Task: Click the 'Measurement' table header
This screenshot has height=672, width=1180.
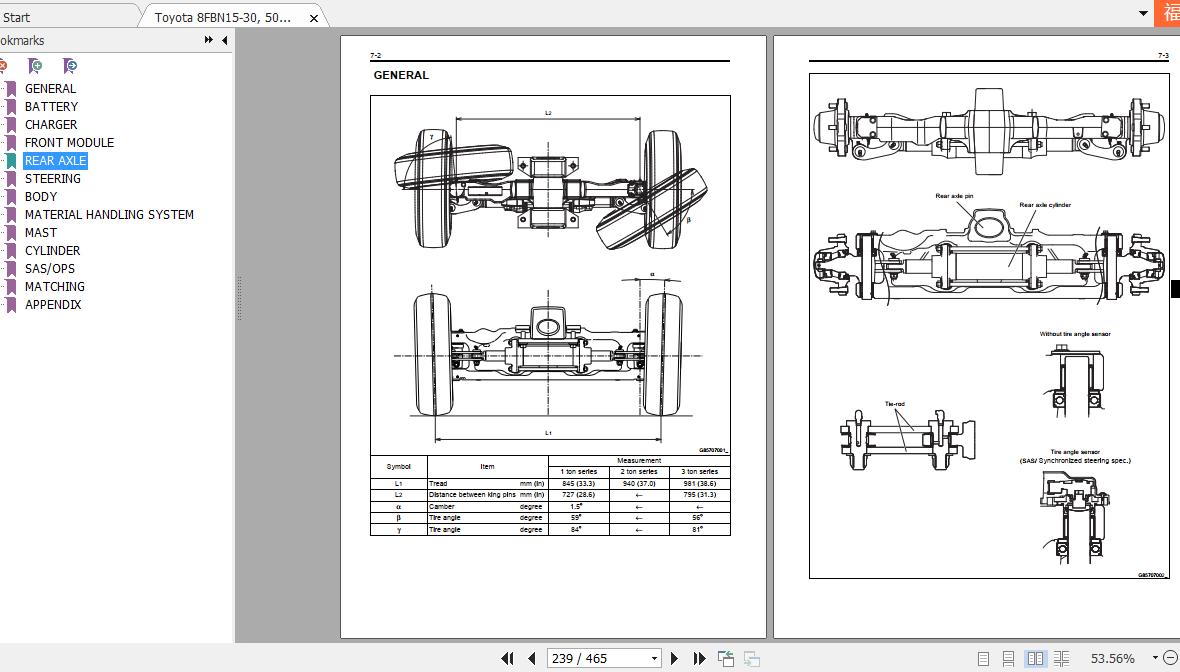Action: point(639,461)
